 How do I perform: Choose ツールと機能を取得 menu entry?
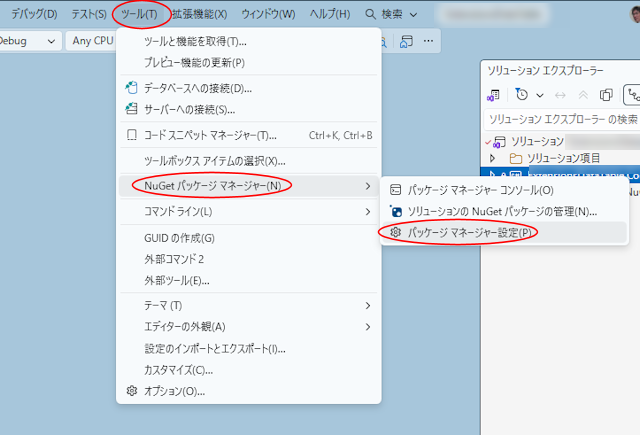tap(195, 41)
